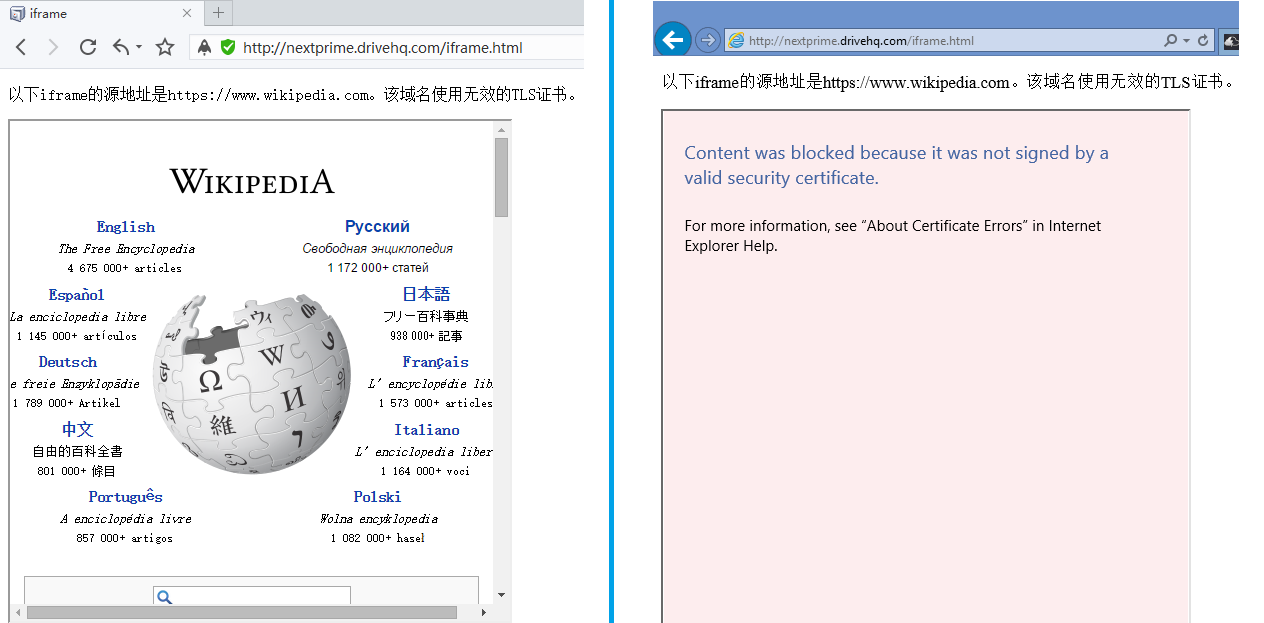Click the iframe scrollbar down arrow
Screen dimensions: 1264x623
(x=502, y=596)
